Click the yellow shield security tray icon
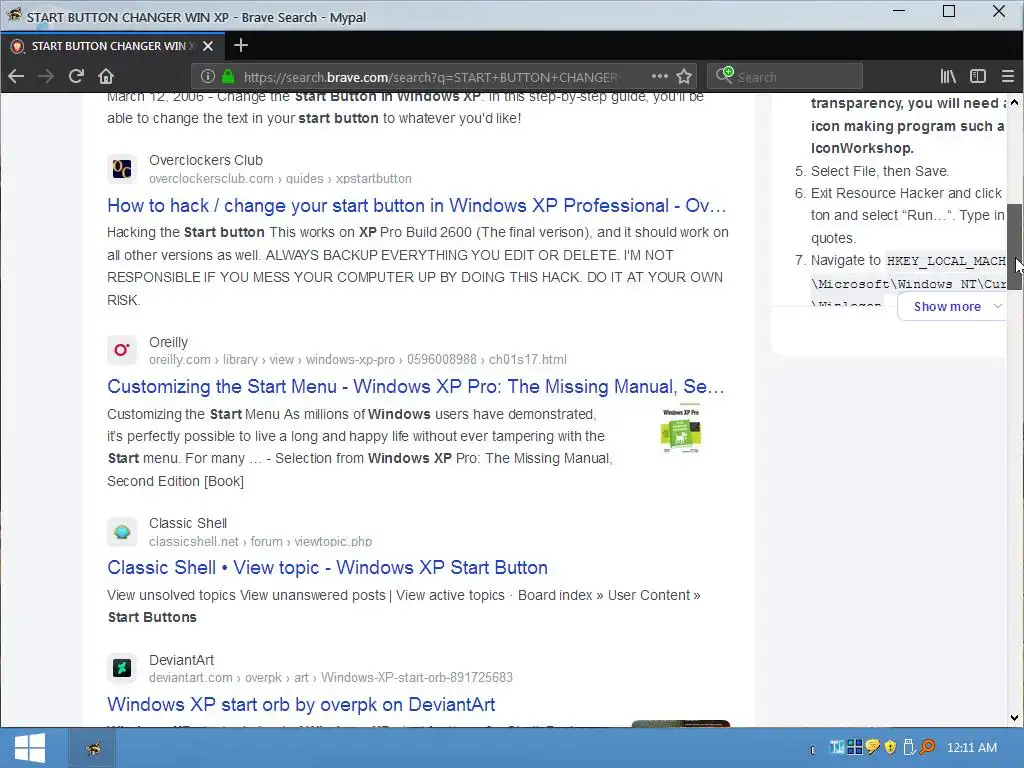This screenshot has width=1024, height=768. pos(890,747)
